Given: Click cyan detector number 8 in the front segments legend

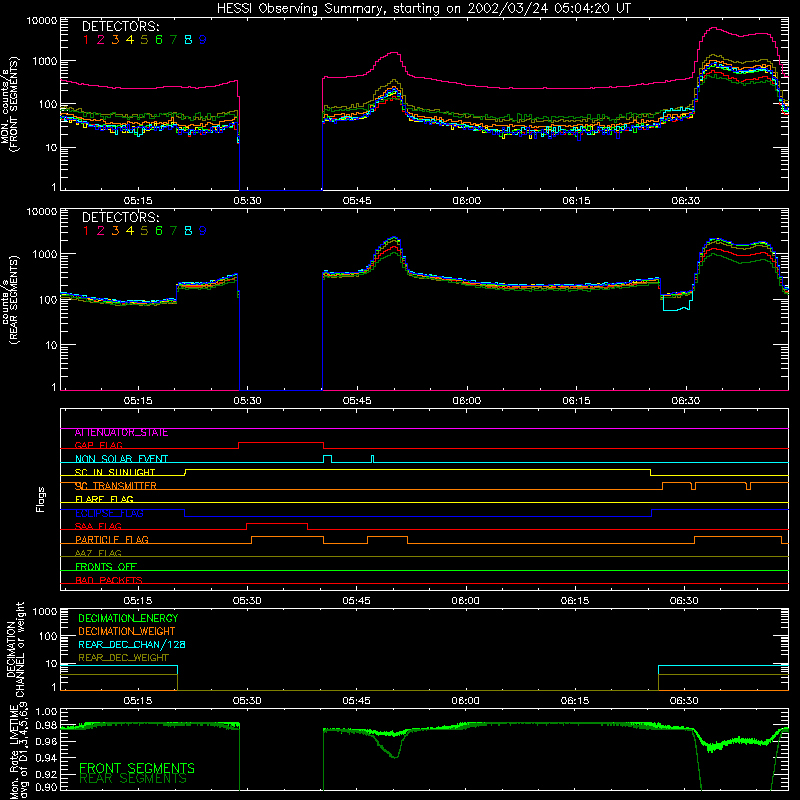Looking at the screenshot, I should 188,40.
